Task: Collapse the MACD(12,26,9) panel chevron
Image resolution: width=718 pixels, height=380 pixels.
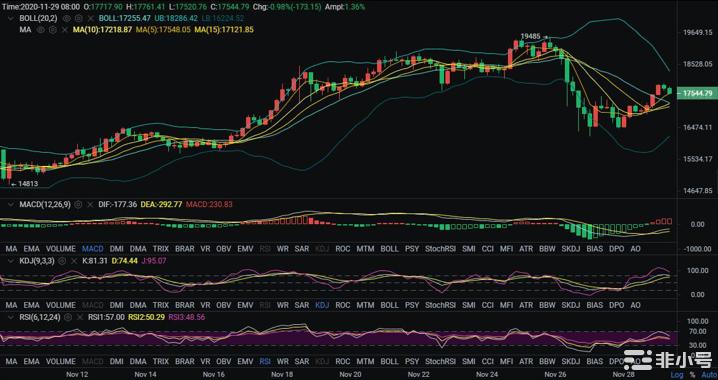Action: [x=11, y=205]
